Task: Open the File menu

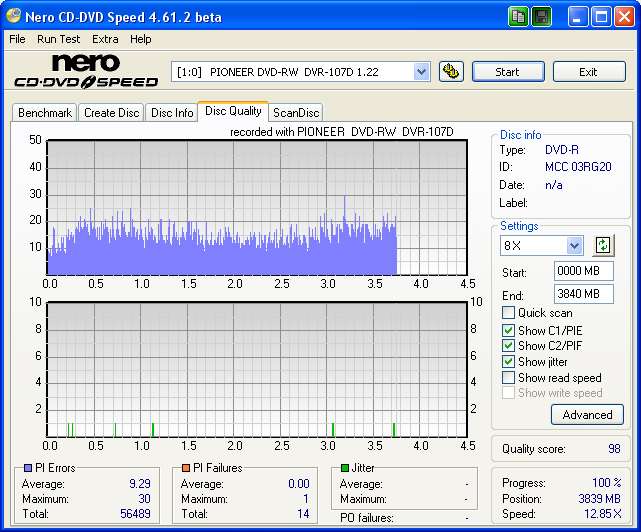Action: tap(17, 39)
